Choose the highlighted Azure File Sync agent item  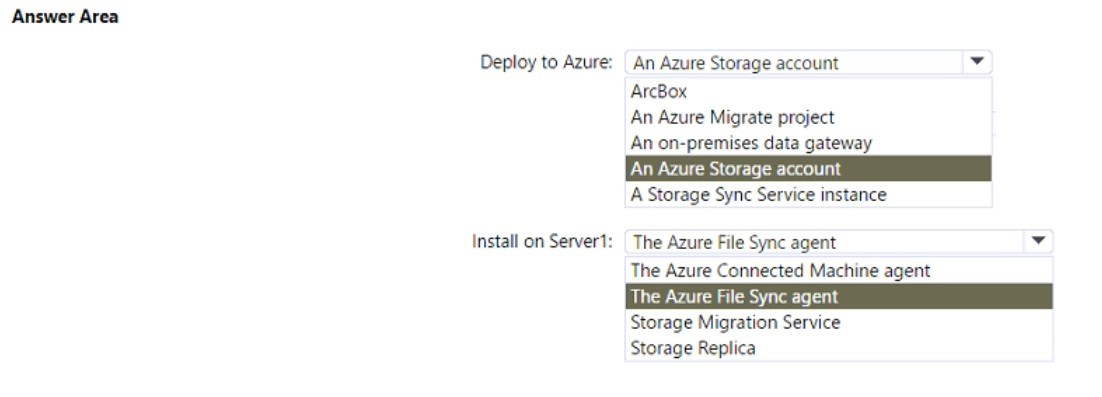(x=839, y=297)
